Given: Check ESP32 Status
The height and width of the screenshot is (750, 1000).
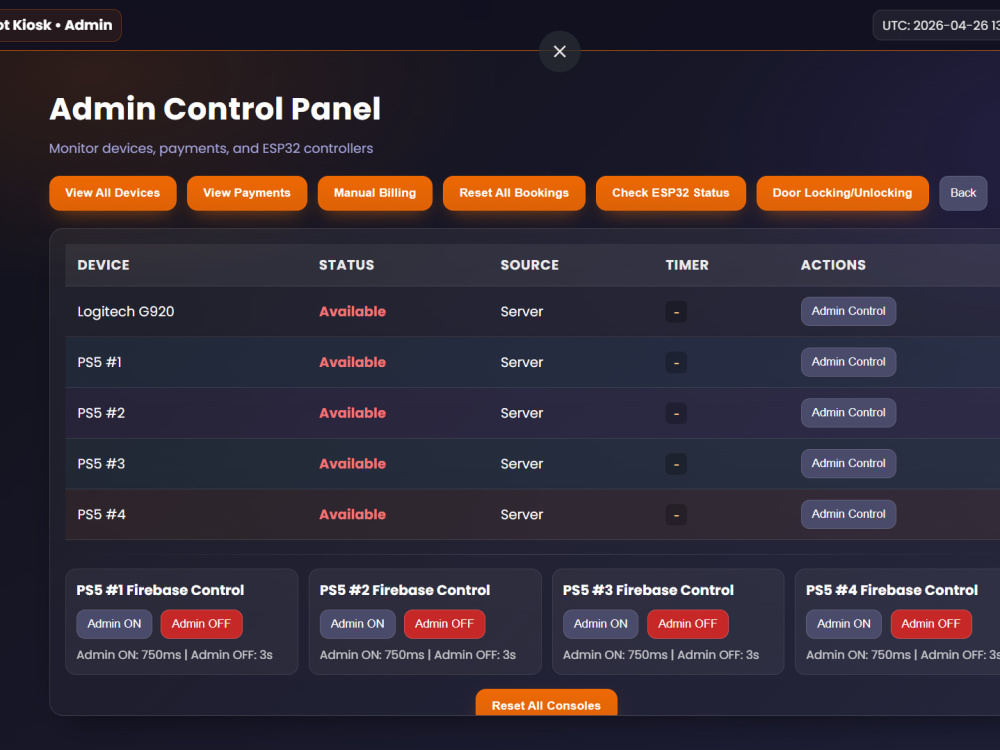Looking at the screenshot, I should click(x=671, y=193).
